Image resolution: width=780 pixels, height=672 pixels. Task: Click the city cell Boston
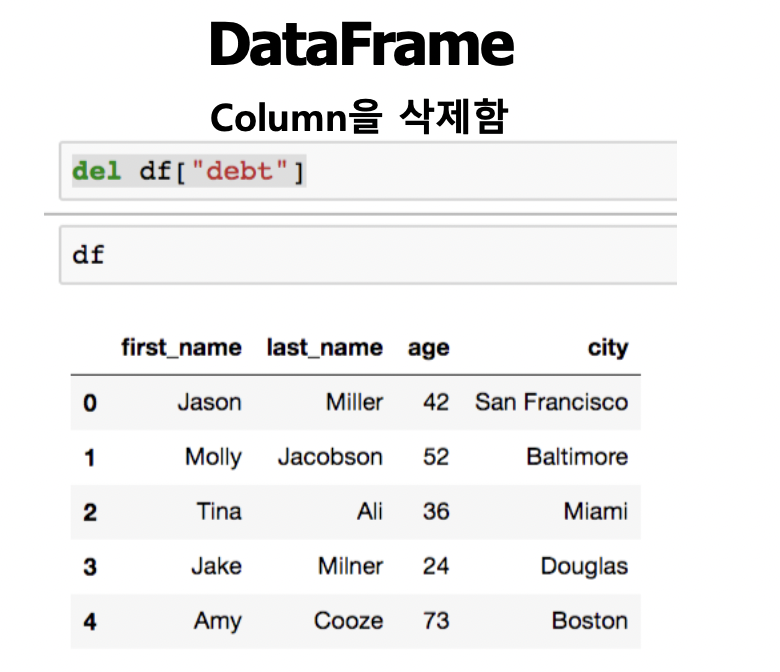(590, 621)
